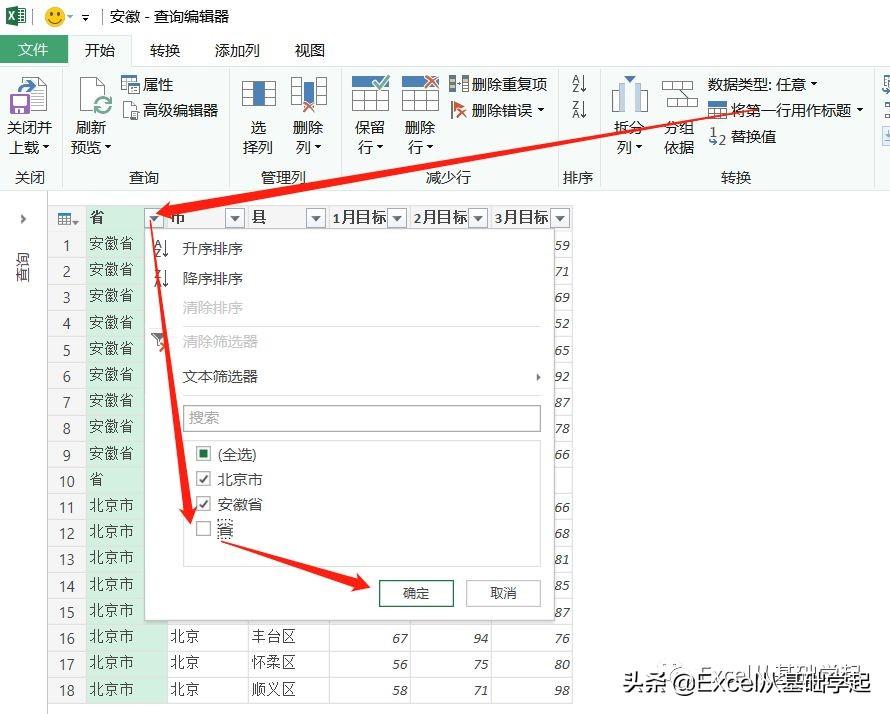Click 删除重复项 remove duplicates
890x714 pixels.
coord(498,84)
